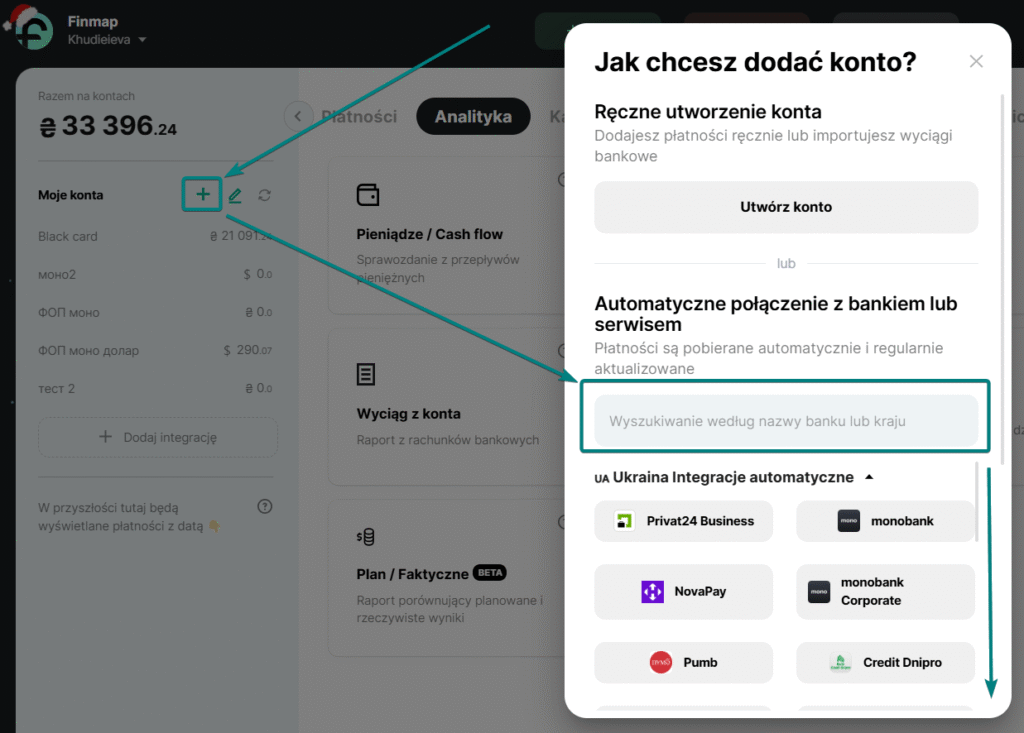
Task: Click the left chevron collapse arrow
Action: tap(297, 116)
